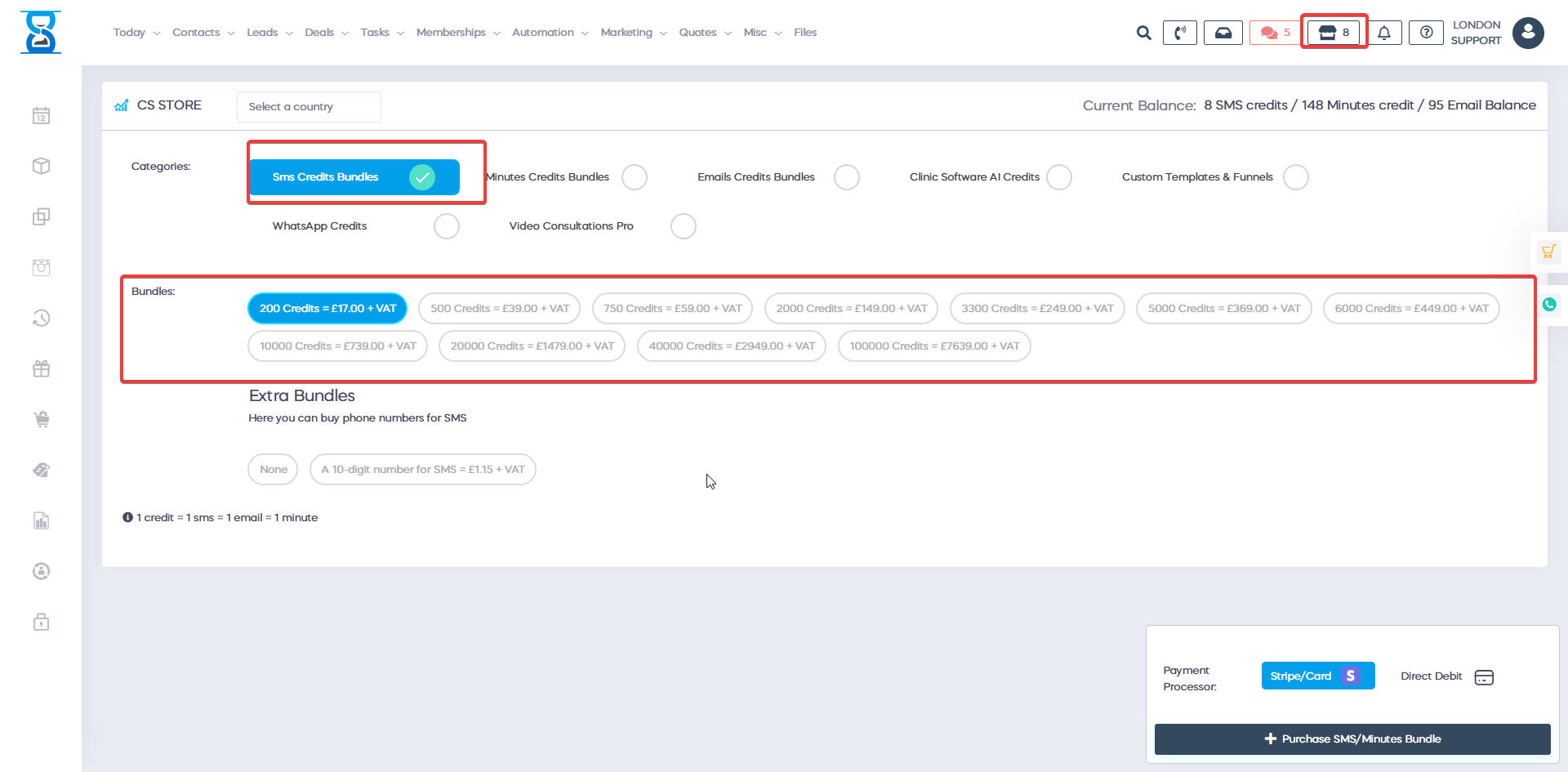Viewport: 1568px width, 772px height.
Task: Open the Automation menu
Action: 550,33
